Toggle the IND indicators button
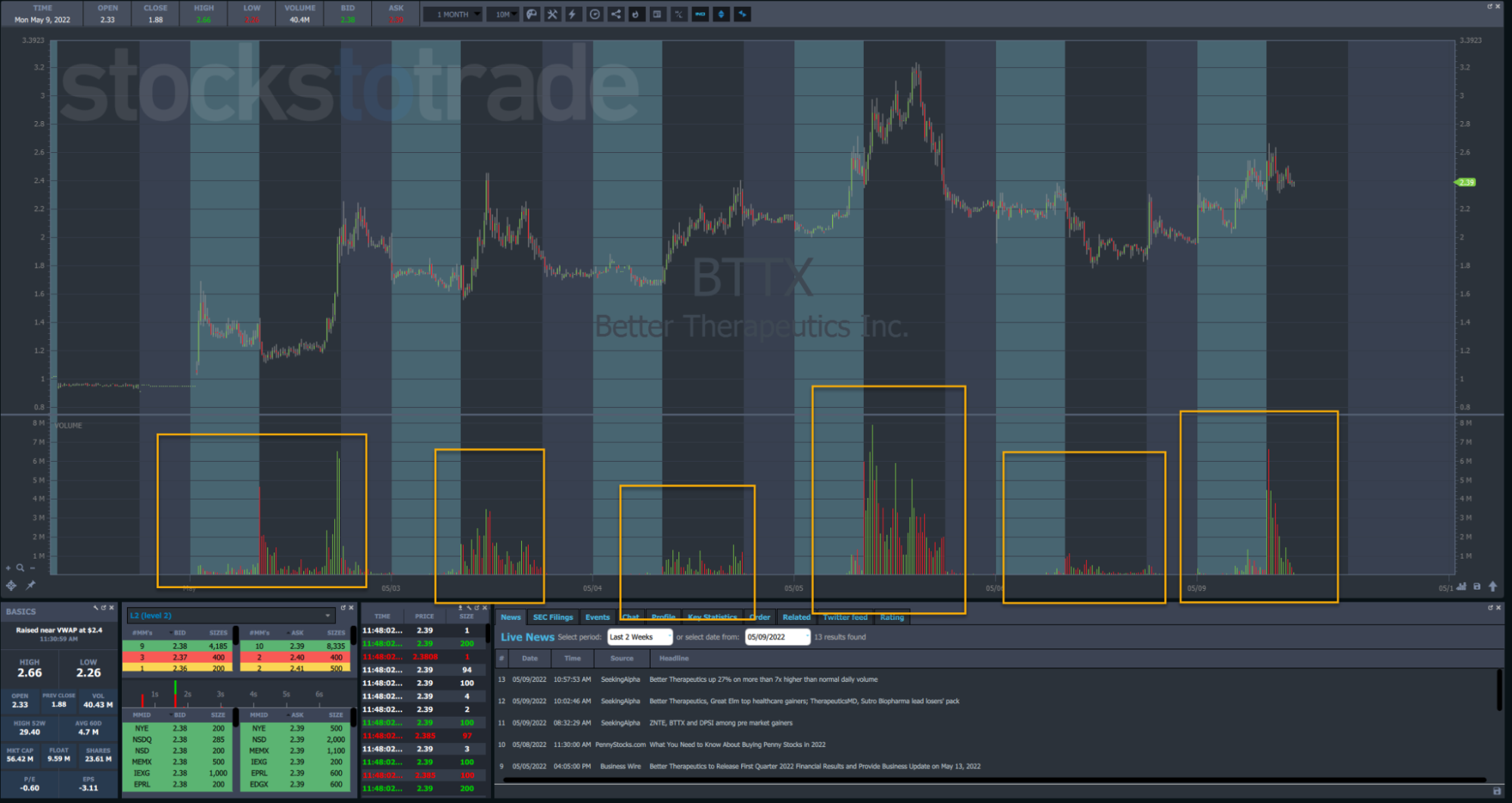1512x803 pixels. point(700,14)
